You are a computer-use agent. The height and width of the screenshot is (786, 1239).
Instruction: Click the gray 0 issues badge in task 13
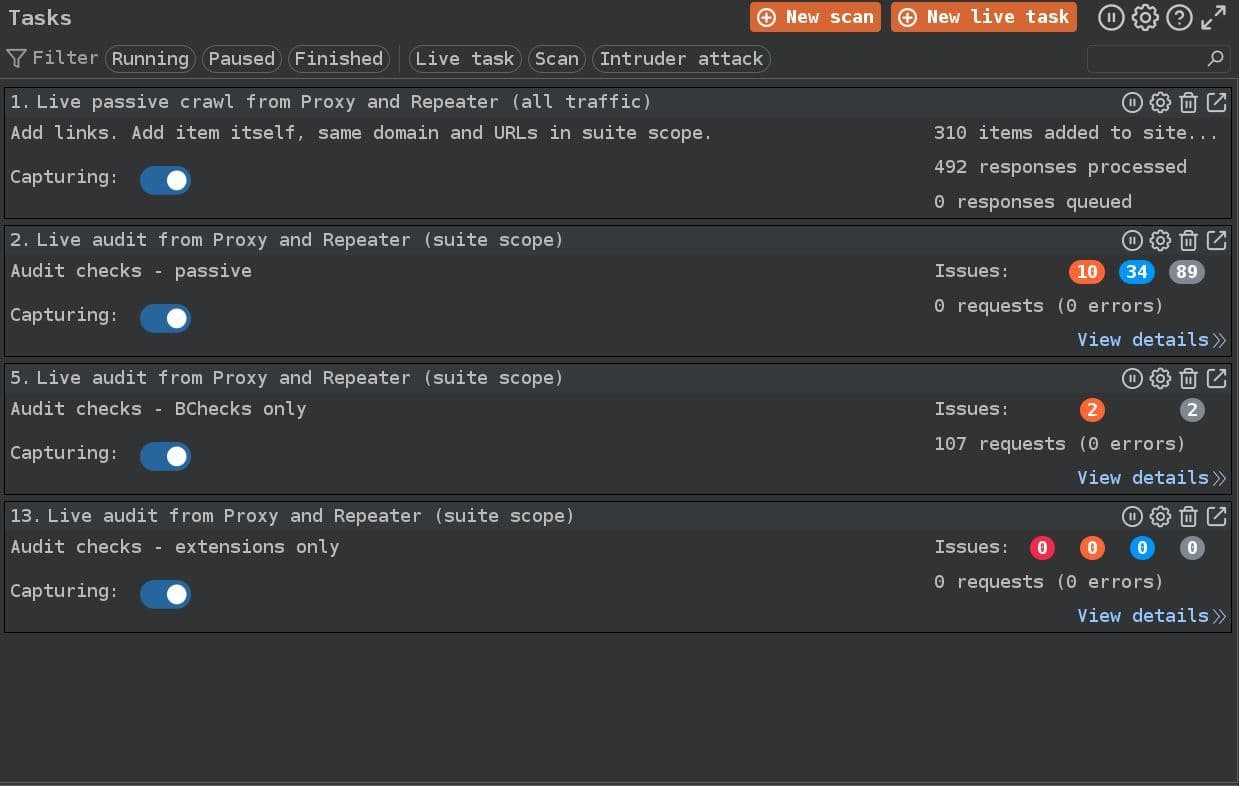click(x=1192, y=548)
